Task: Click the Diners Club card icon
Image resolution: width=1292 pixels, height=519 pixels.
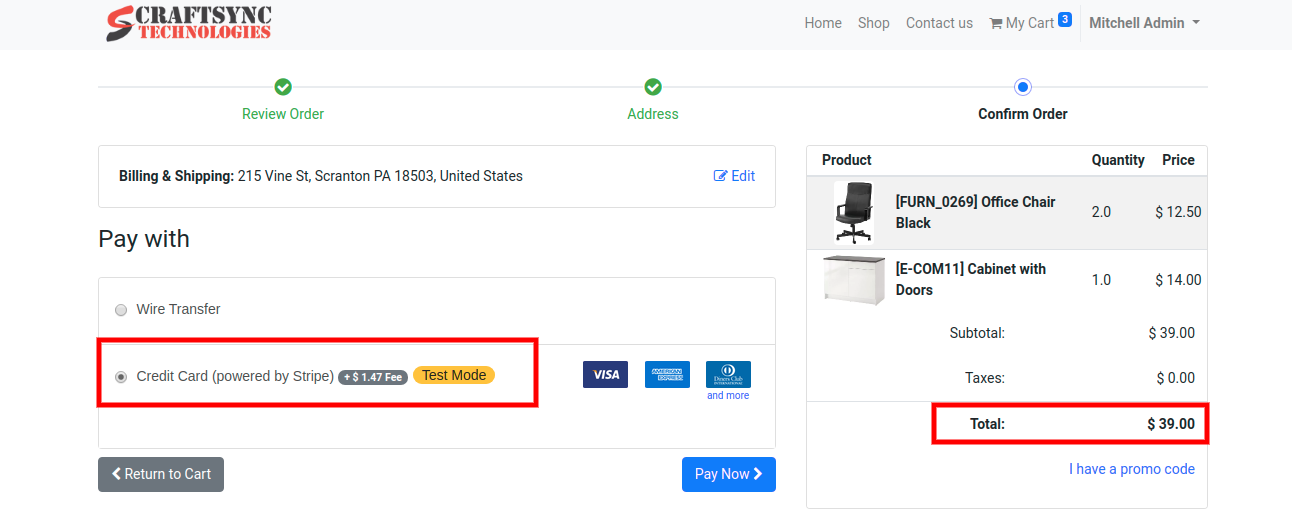Action: coord(728,374)
